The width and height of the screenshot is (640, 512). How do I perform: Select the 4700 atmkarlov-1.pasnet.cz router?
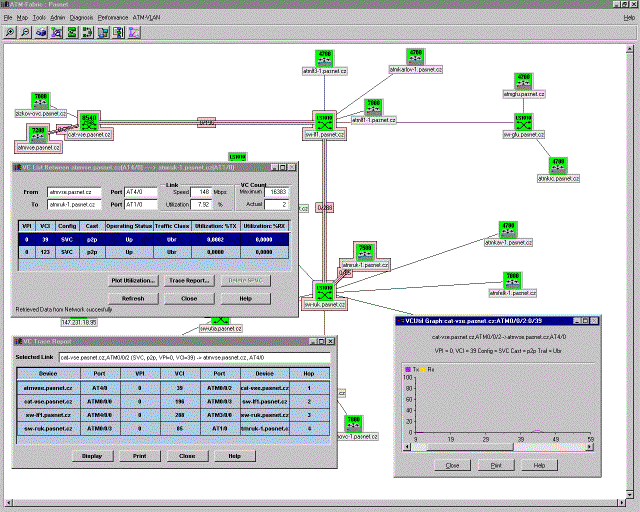pos(416,57)
